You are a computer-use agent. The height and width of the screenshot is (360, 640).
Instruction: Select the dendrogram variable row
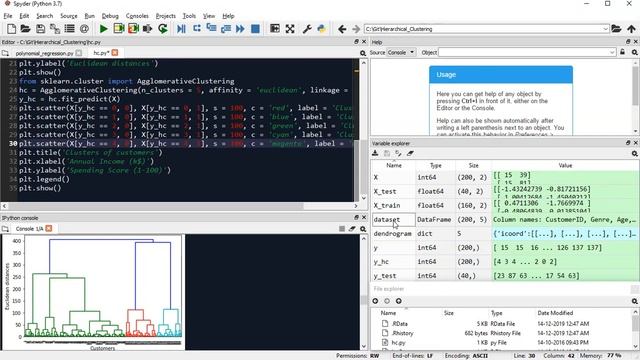point(505,233)
